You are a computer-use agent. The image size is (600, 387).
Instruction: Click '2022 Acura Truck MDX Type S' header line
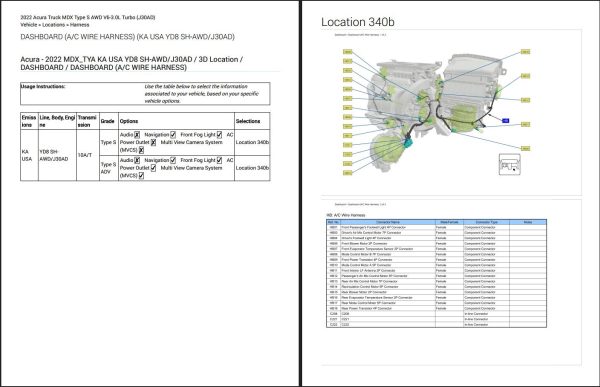[x=88, y=18]
